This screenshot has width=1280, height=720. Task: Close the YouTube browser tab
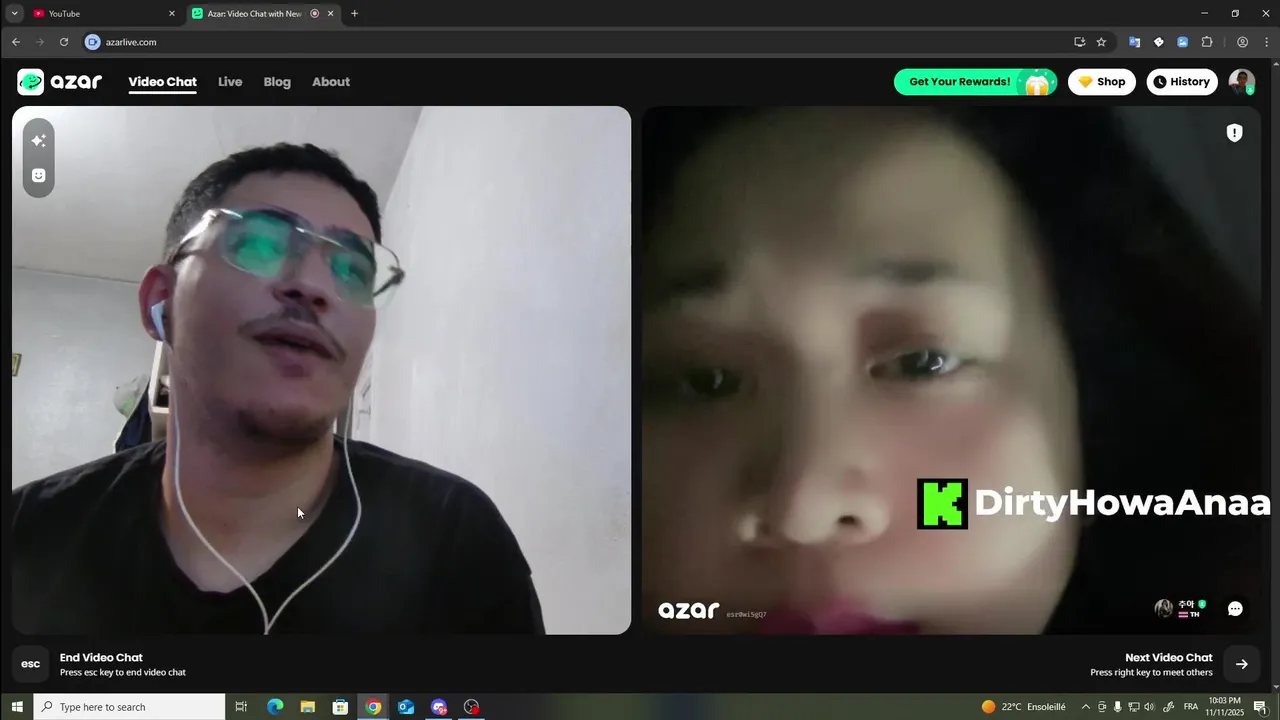pos(171,14)
